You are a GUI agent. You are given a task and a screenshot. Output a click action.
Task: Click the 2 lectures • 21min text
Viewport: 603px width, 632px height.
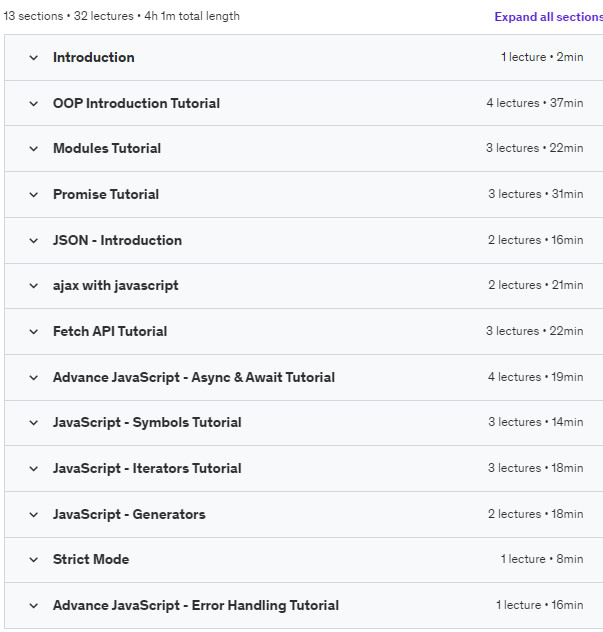(x=536, y=285)
